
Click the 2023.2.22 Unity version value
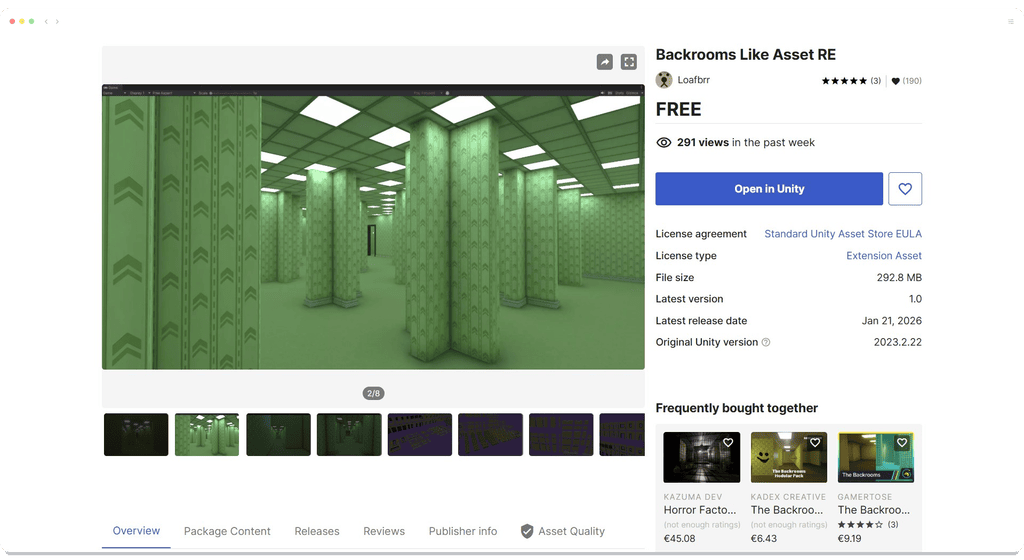898,342
